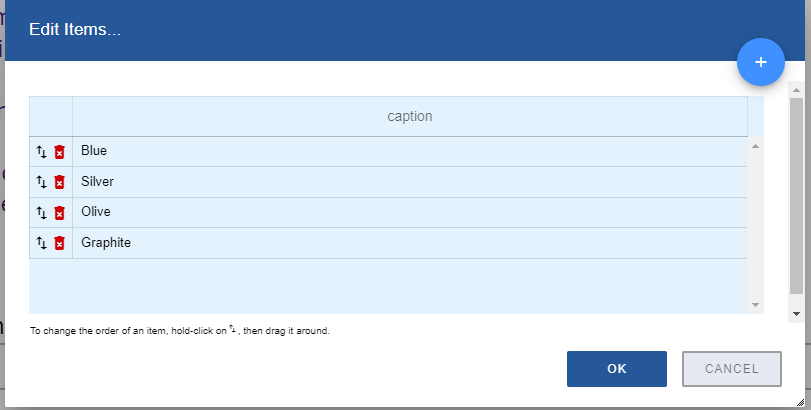Click the reorder arrows for Silver
The width and height of the screenshot is (811, 410).
click(x=42, y=182)
